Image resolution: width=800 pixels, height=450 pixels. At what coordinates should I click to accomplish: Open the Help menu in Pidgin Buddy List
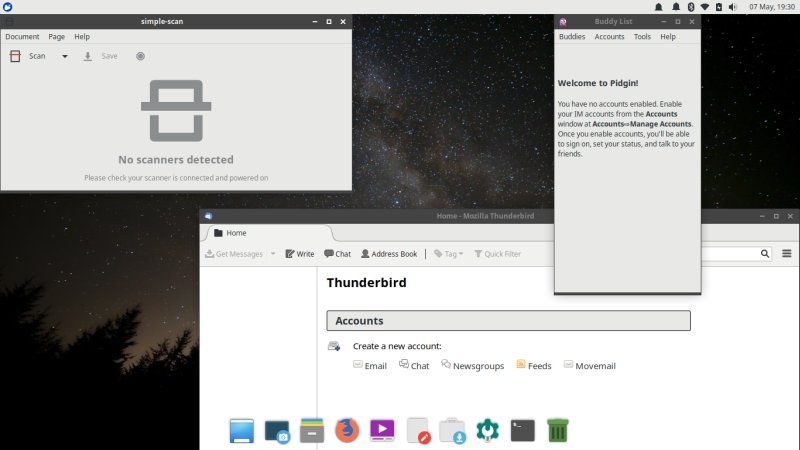coord(668,37)
